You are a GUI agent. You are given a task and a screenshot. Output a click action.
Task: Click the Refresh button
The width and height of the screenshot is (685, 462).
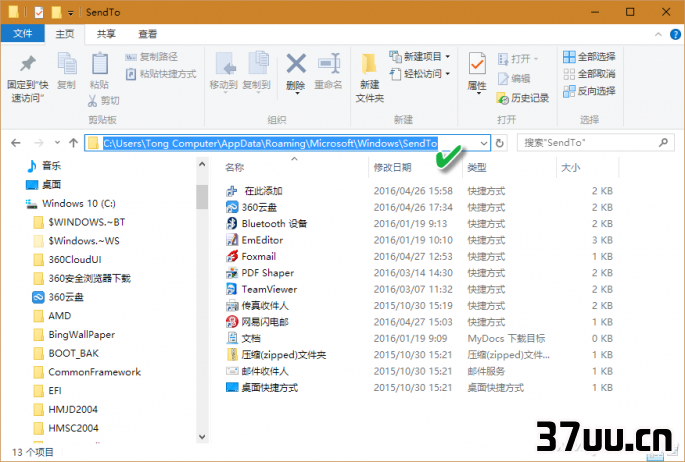point(500,143)
